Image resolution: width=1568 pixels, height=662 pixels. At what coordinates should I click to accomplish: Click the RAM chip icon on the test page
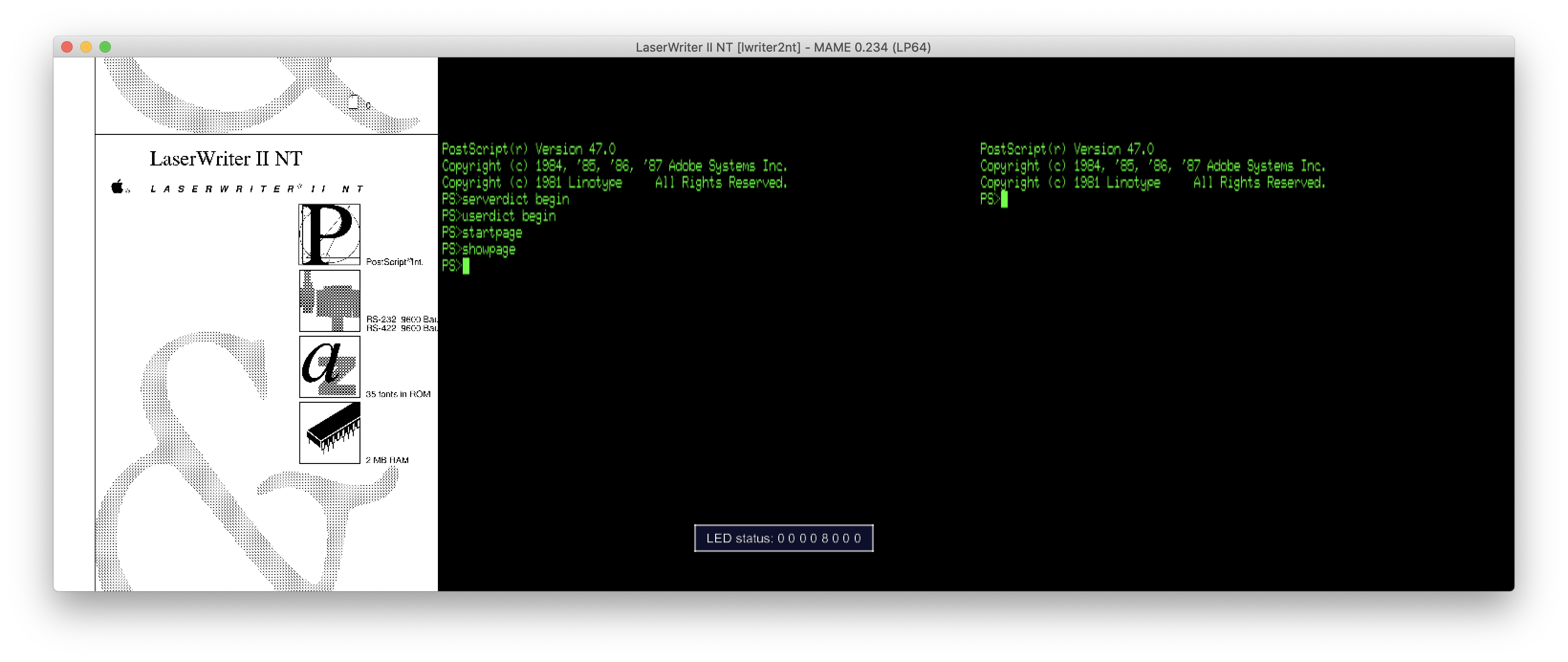coord(329,432)
